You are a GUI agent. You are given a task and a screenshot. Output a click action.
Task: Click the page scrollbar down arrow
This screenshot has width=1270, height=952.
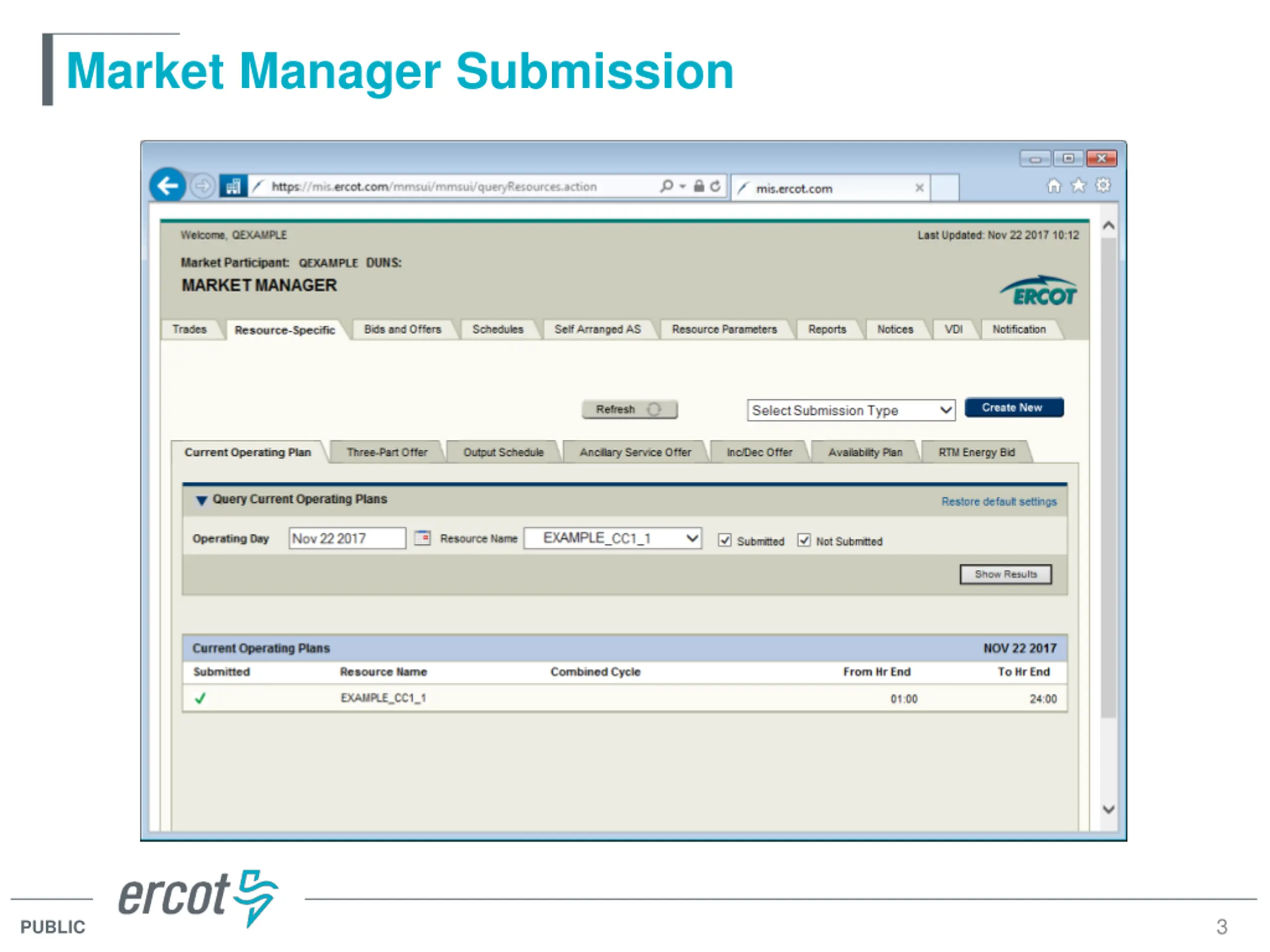[x=1109, y=809]
